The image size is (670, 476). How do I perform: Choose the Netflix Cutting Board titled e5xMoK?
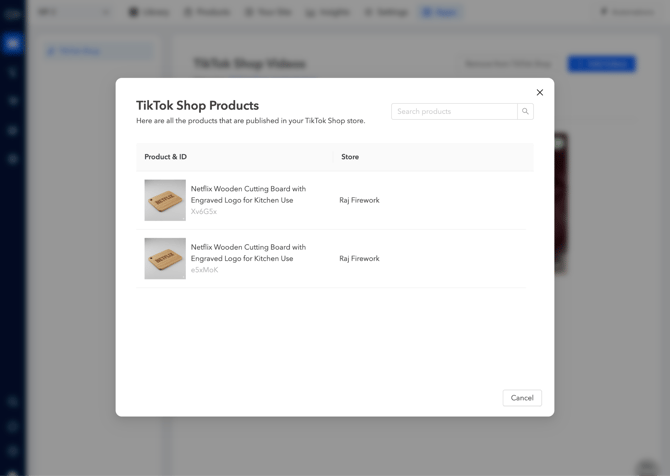(248, 252)
